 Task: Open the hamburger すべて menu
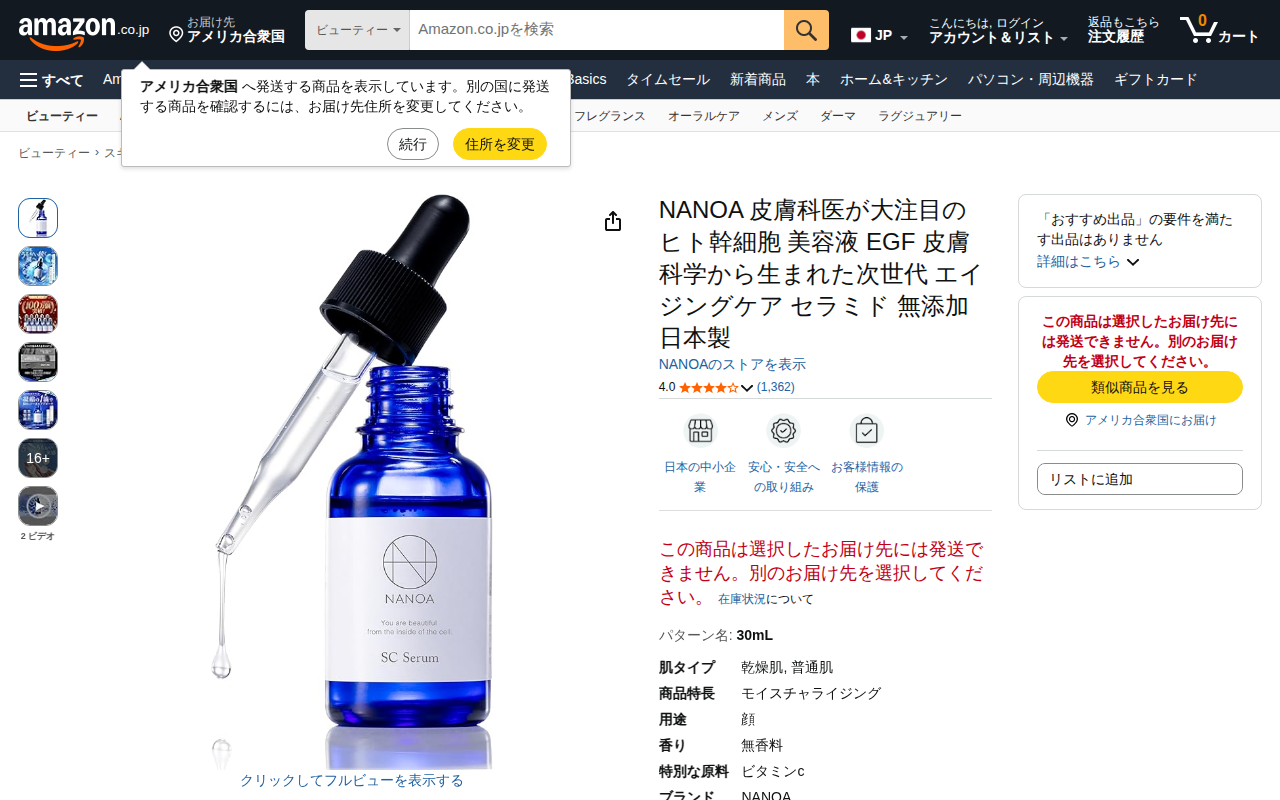(51, 80)
